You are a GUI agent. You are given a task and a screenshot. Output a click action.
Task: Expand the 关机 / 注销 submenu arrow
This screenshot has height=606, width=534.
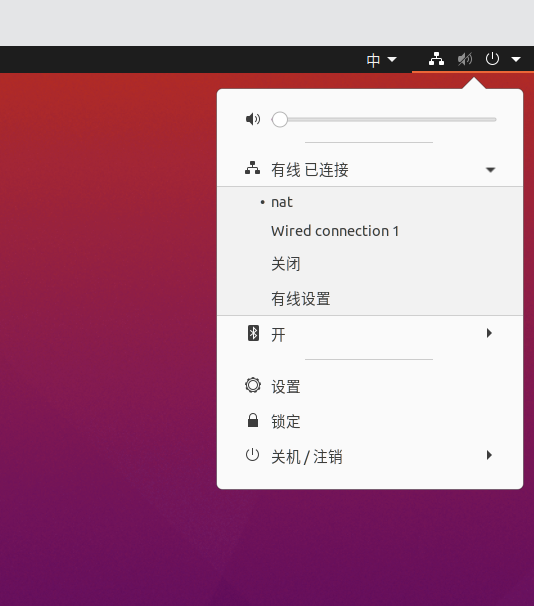click(x=490, y=455)
